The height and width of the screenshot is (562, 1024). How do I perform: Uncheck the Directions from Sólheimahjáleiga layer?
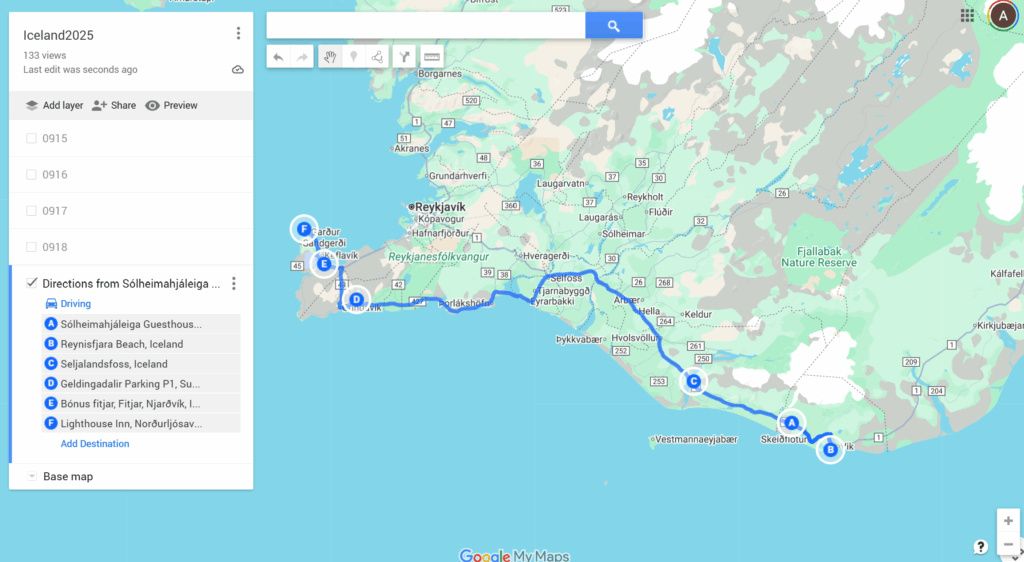coord(31,283)
